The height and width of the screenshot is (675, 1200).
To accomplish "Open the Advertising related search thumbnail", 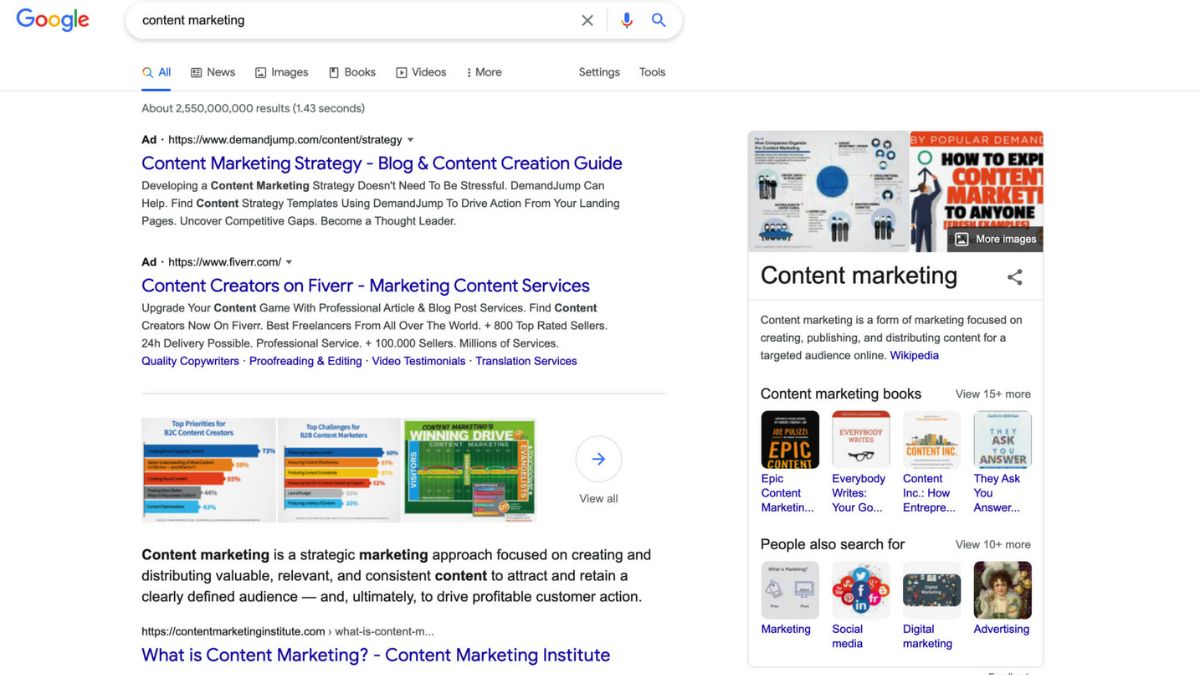I will 1002,590.
